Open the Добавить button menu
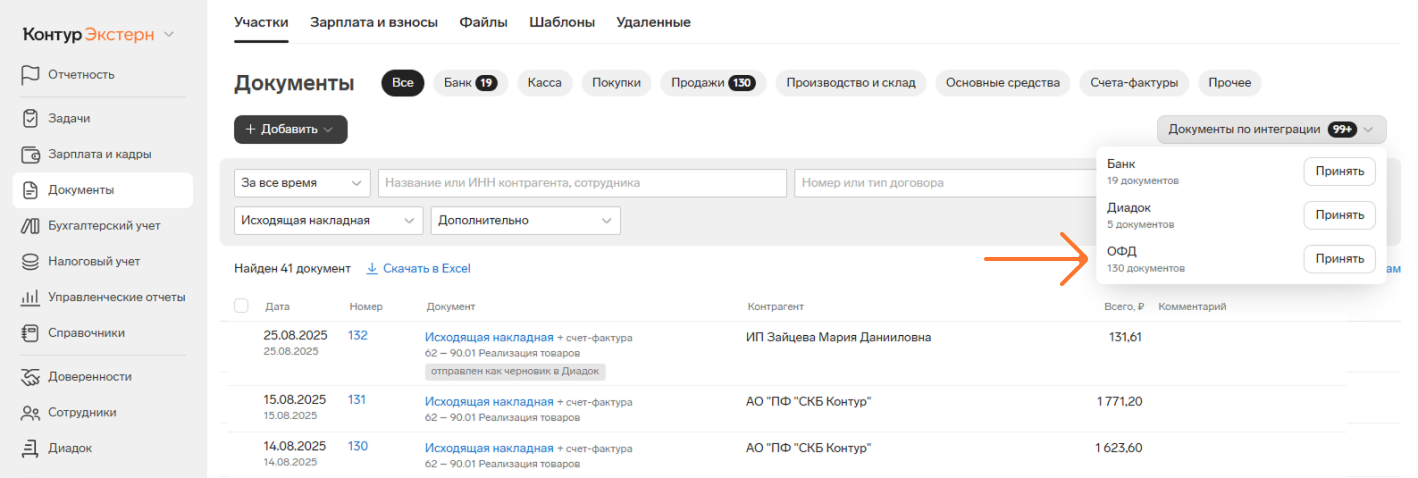Viewport: 1418px width, 478px height. 290,129
